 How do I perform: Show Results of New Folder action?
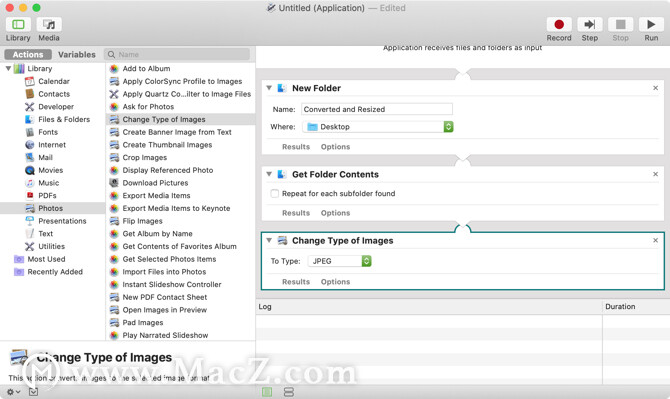296,147
